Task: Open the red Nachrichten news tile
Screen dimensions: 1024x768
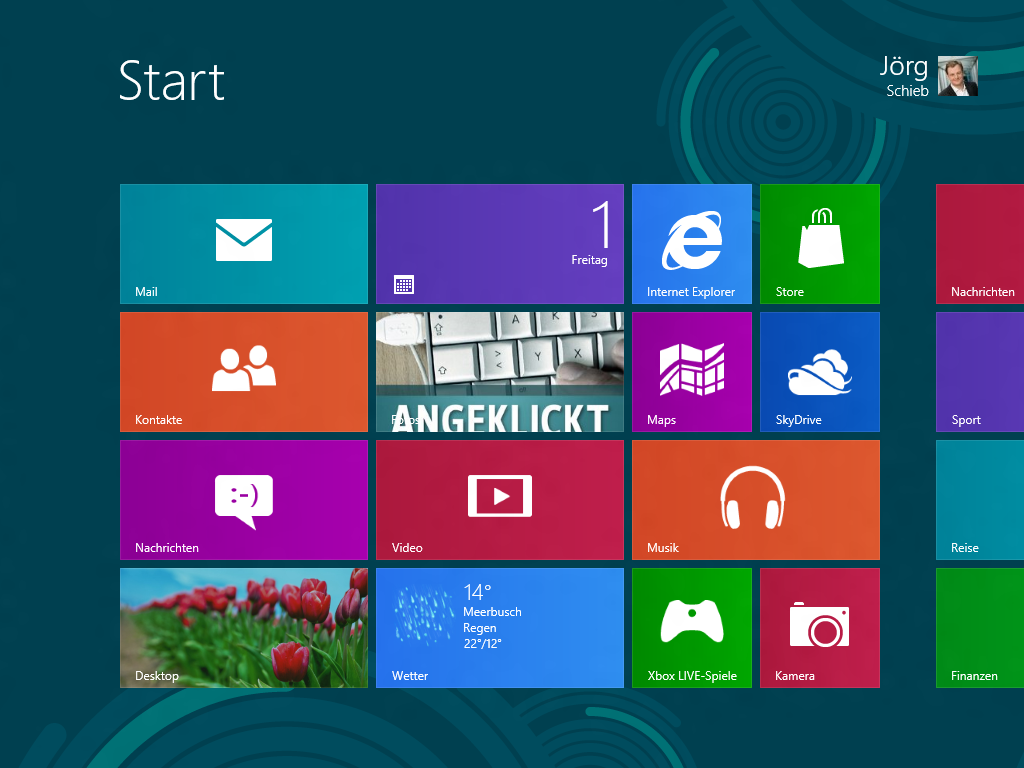Action: coord(980,244)
